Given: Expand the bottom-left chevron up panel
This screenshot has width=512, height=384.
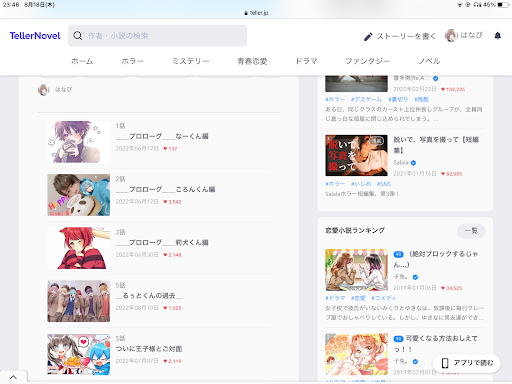Looking at the screenshot, I should [13, 377].
